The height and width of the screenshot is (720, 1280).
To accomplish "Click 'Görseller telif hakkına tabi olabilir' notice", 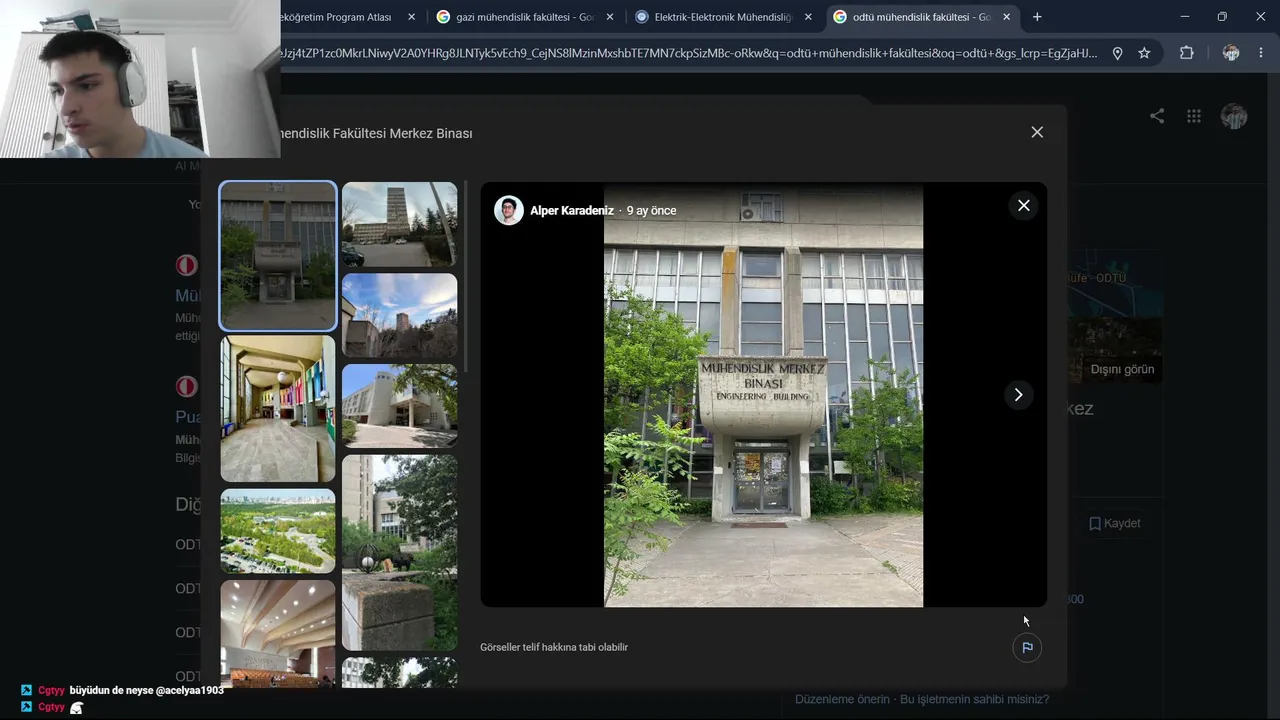I will (554, 648).
